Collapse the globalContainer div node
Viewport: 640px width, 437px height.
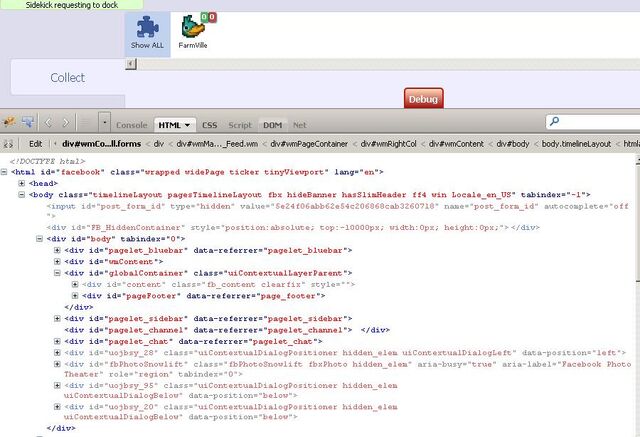(57, 273)
